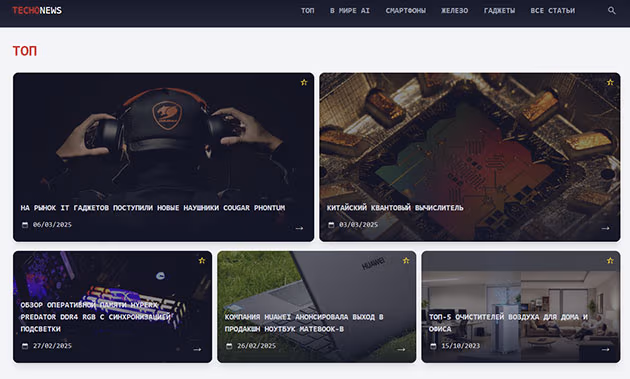Open the ТОП navigation menu item

[x=308, y=10]
